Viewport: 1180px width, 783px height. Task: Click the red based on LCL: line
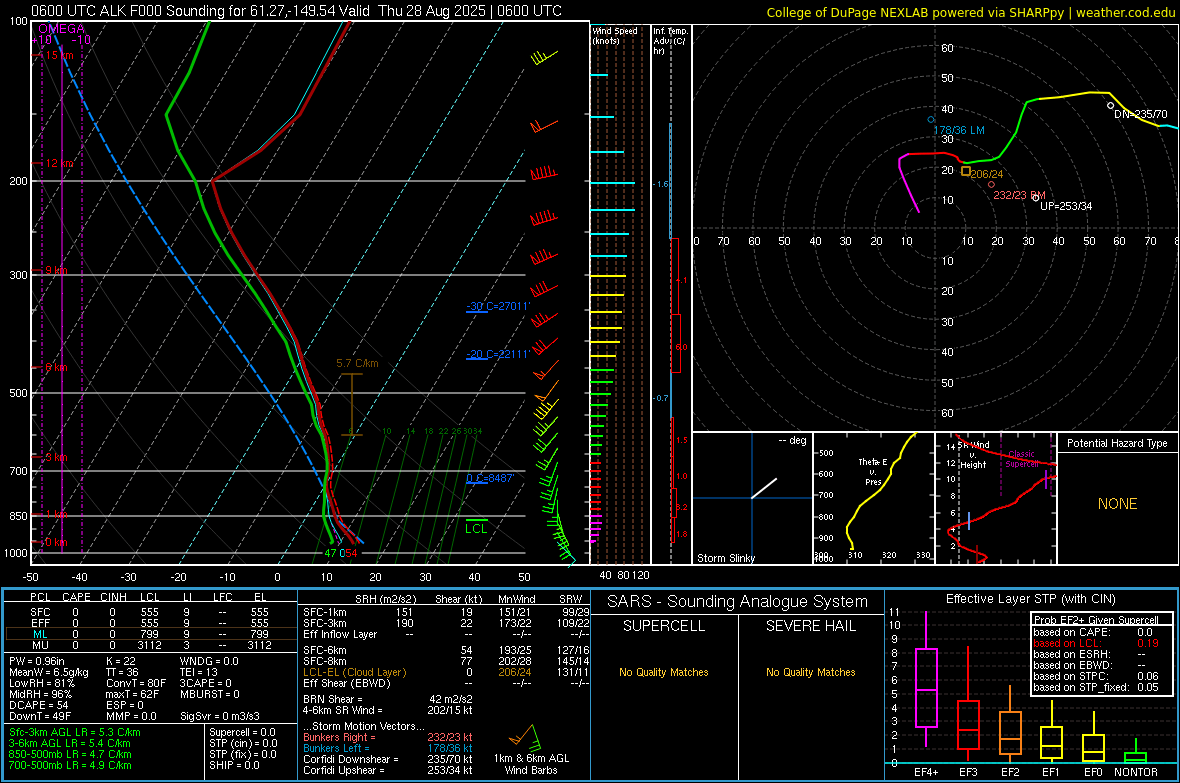click(1096, 643)
